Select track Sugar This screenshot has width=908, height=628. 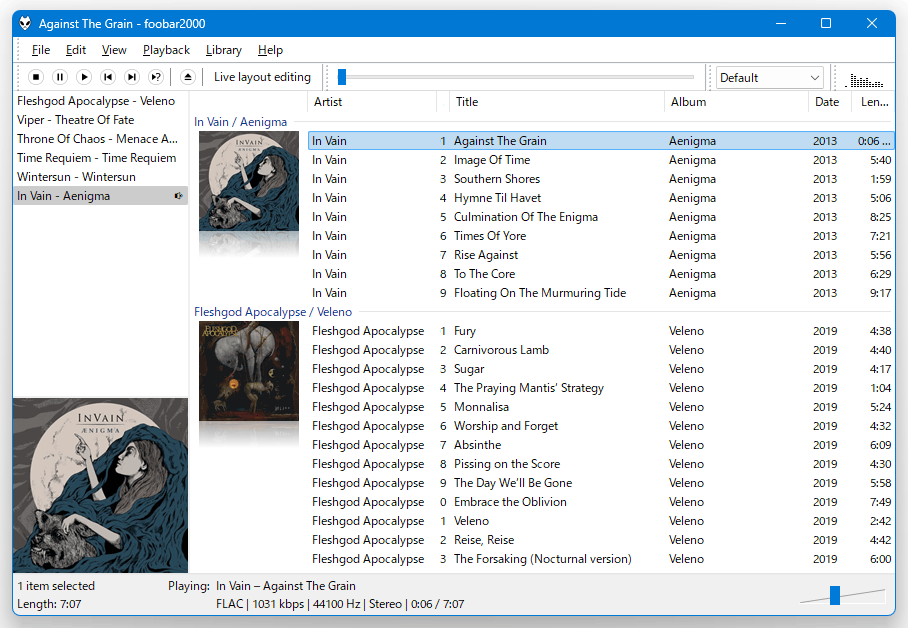601,369
